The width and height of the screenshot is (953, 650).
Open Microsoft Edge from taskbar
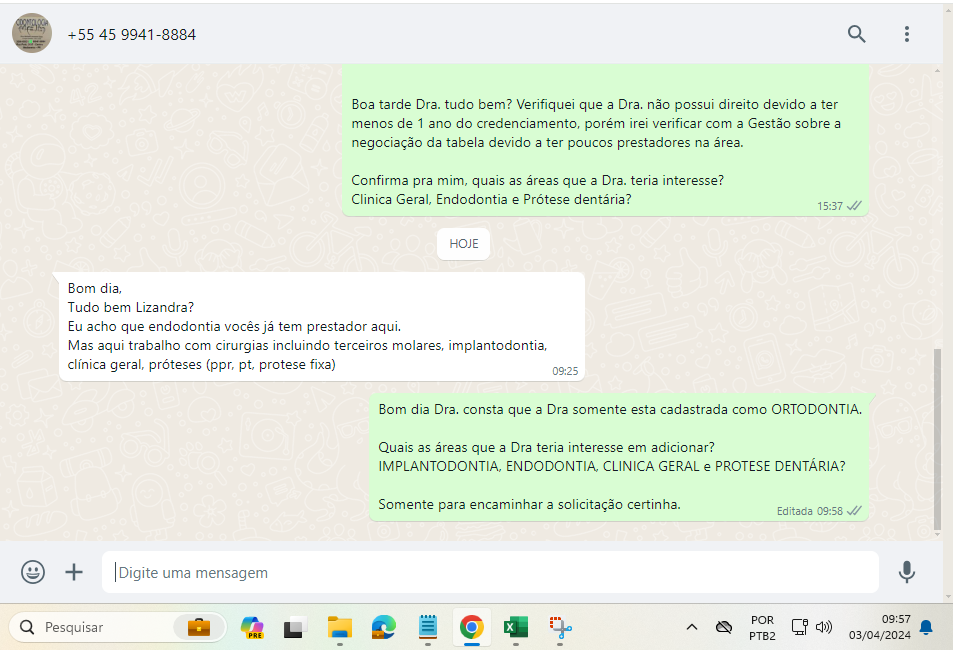tap(384, 627)
